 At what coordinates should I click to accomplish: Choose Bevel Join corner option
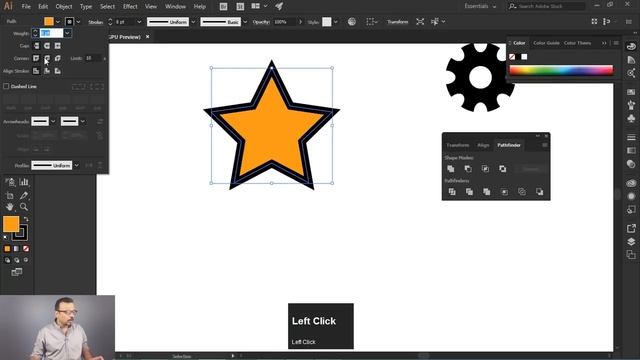[x=58, y=58]
